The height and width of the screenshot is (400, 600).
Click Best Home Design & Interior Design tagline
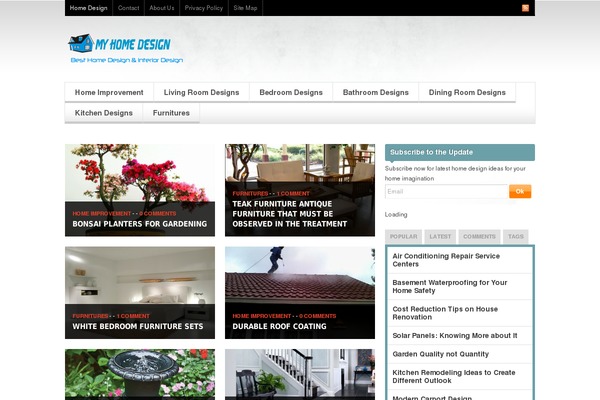tap(127, 60)
